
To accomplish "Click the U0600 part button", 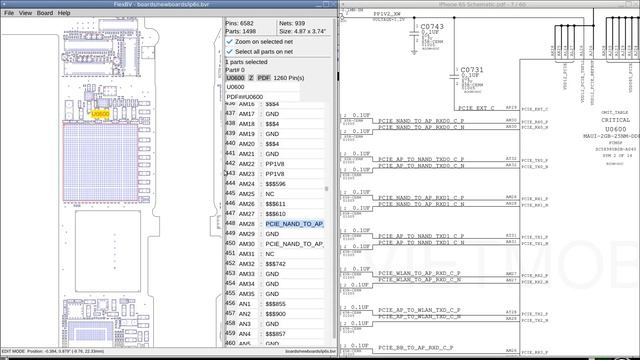I will [x=236, y=78].
